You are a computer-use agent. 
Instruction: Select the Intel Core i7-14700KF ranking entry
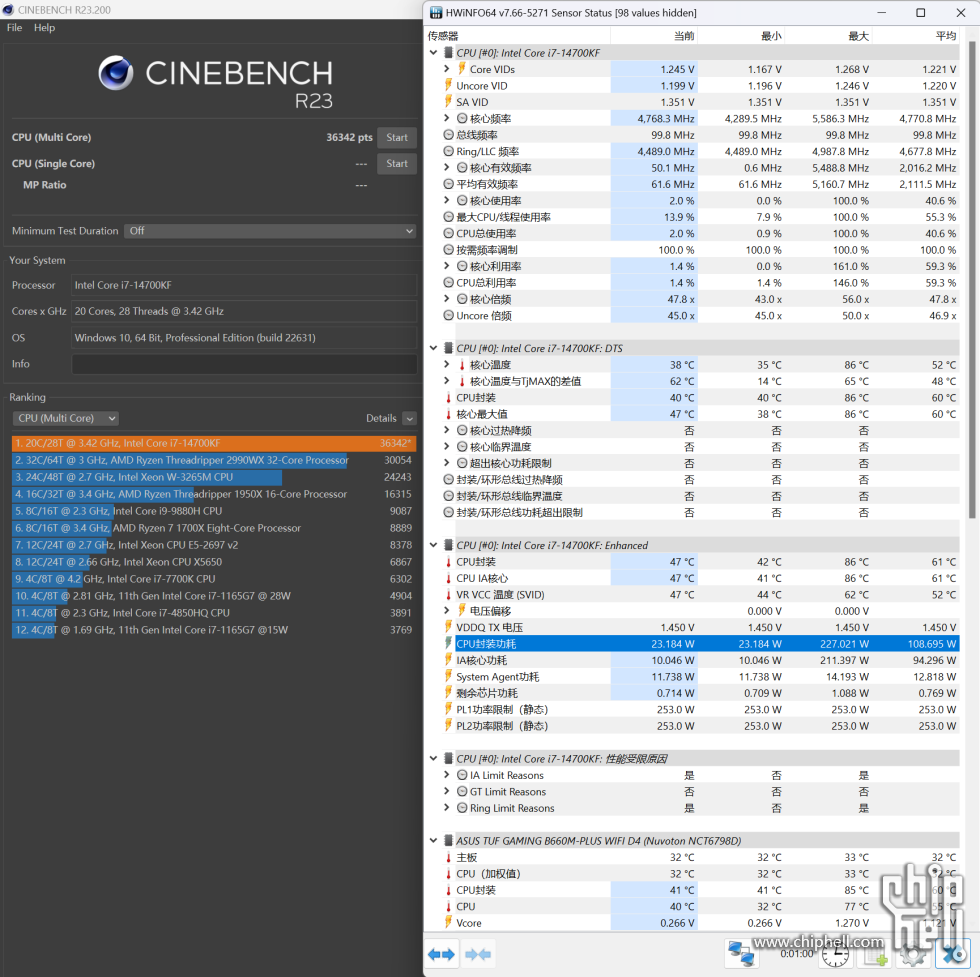click(214, 443)
